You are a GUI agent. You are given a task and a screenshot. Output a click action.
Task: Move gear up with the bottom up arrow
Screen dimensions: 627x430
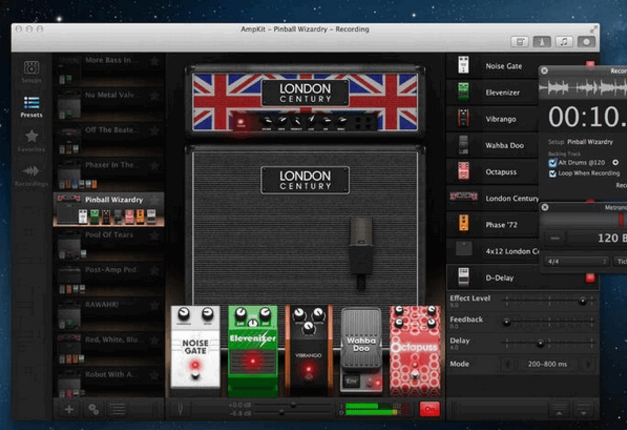(x=559, y=409)
